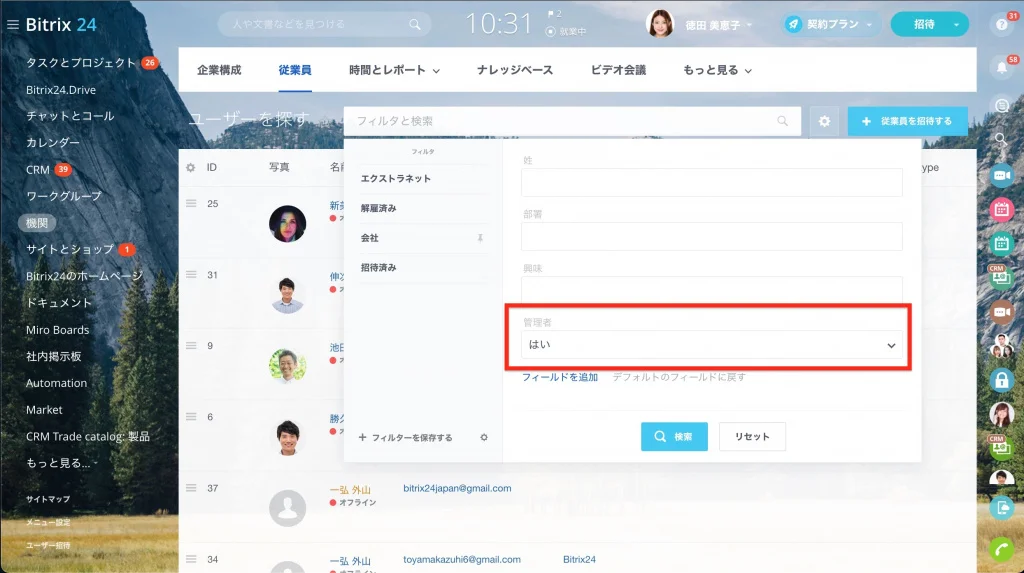
Task: Select エクストラネット filter preset
Action: pos(396,178)
